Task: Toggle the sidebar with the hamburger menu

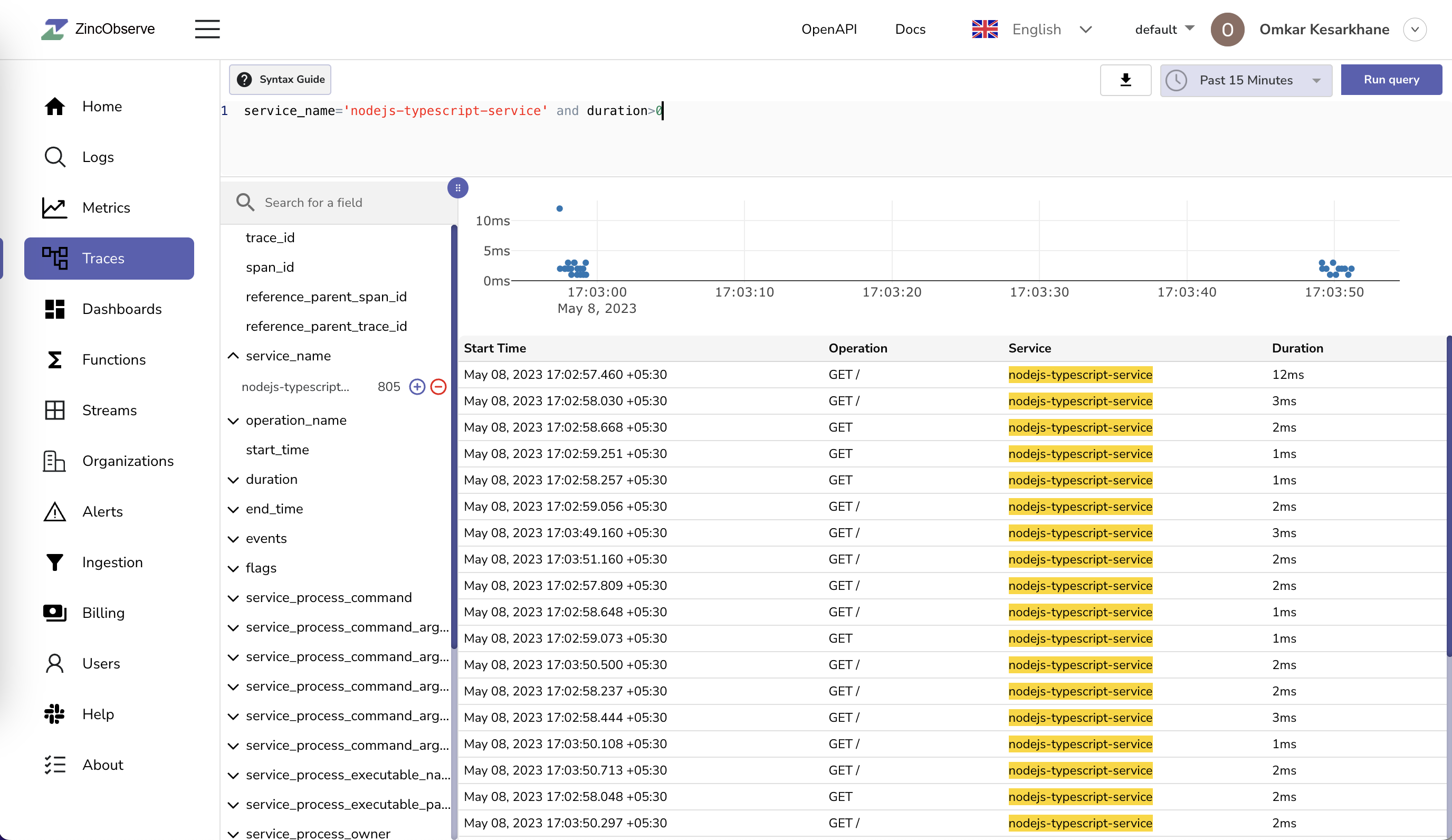Action: click(x=207, y=29)
